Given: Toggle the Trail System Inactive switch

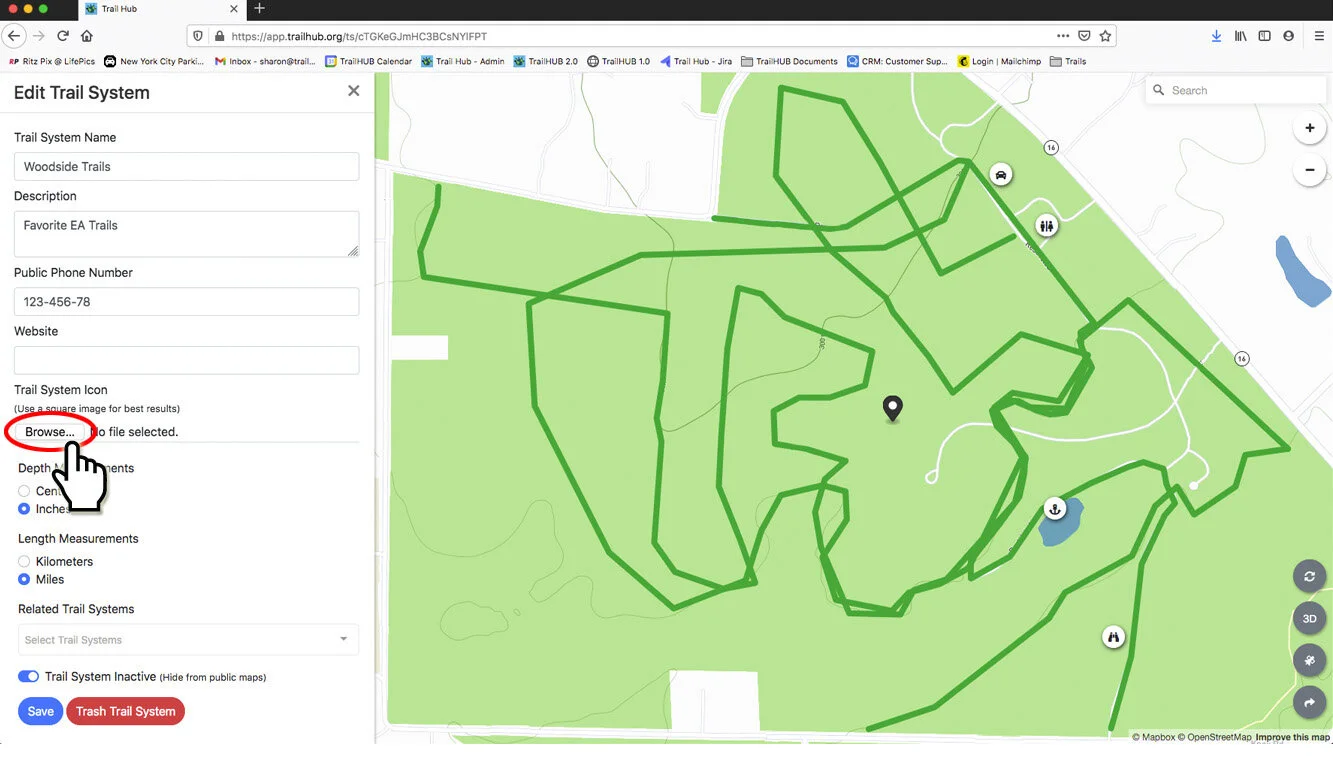Looking at the screenshot, I should (28, 677).
